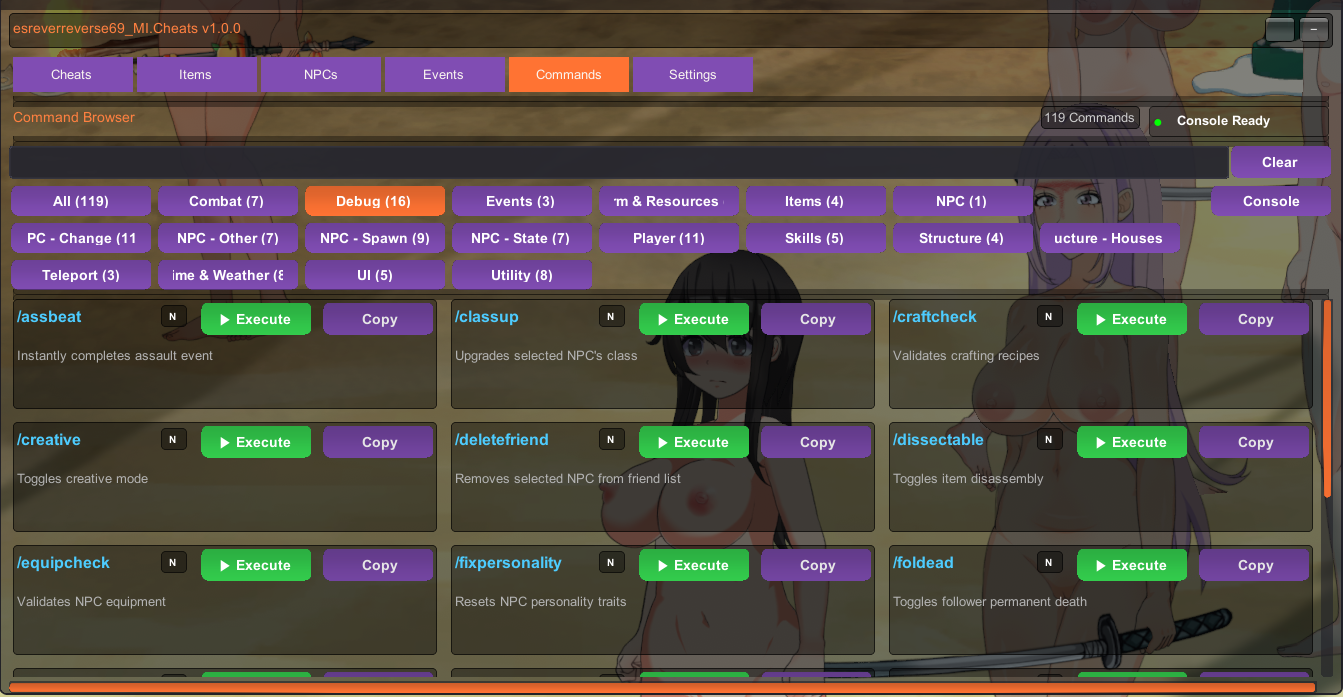1343x697 pixels.
Task: Filter by NPC - Other (7)
Action: pyautogui.click(x=227, y=238)
